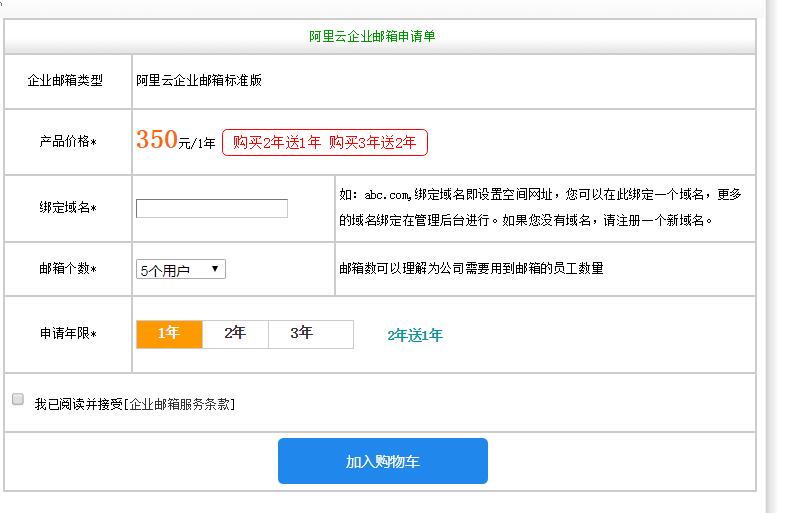The height and width of the screenshot is (513, 786).
Task: Click the 绑定域名 domain input field
Action: (212, 209)
